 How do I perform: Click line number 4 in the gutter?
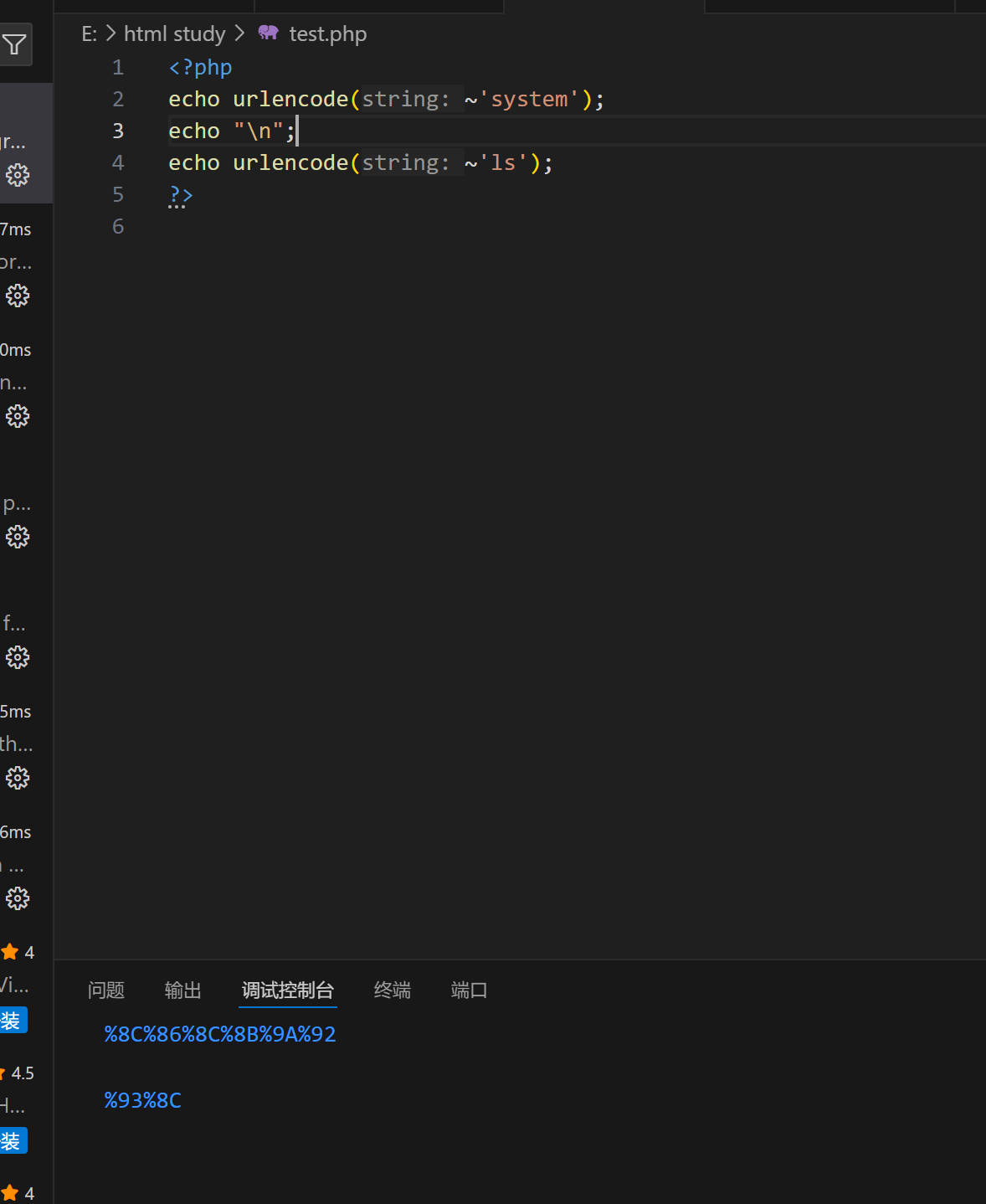(118, 162)
